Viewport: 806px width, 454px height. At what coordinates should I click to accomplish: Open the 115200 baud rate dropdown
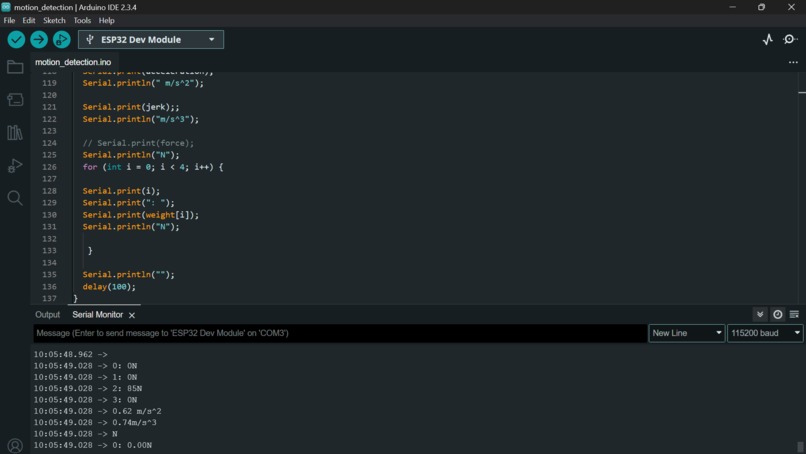(765, 333)
